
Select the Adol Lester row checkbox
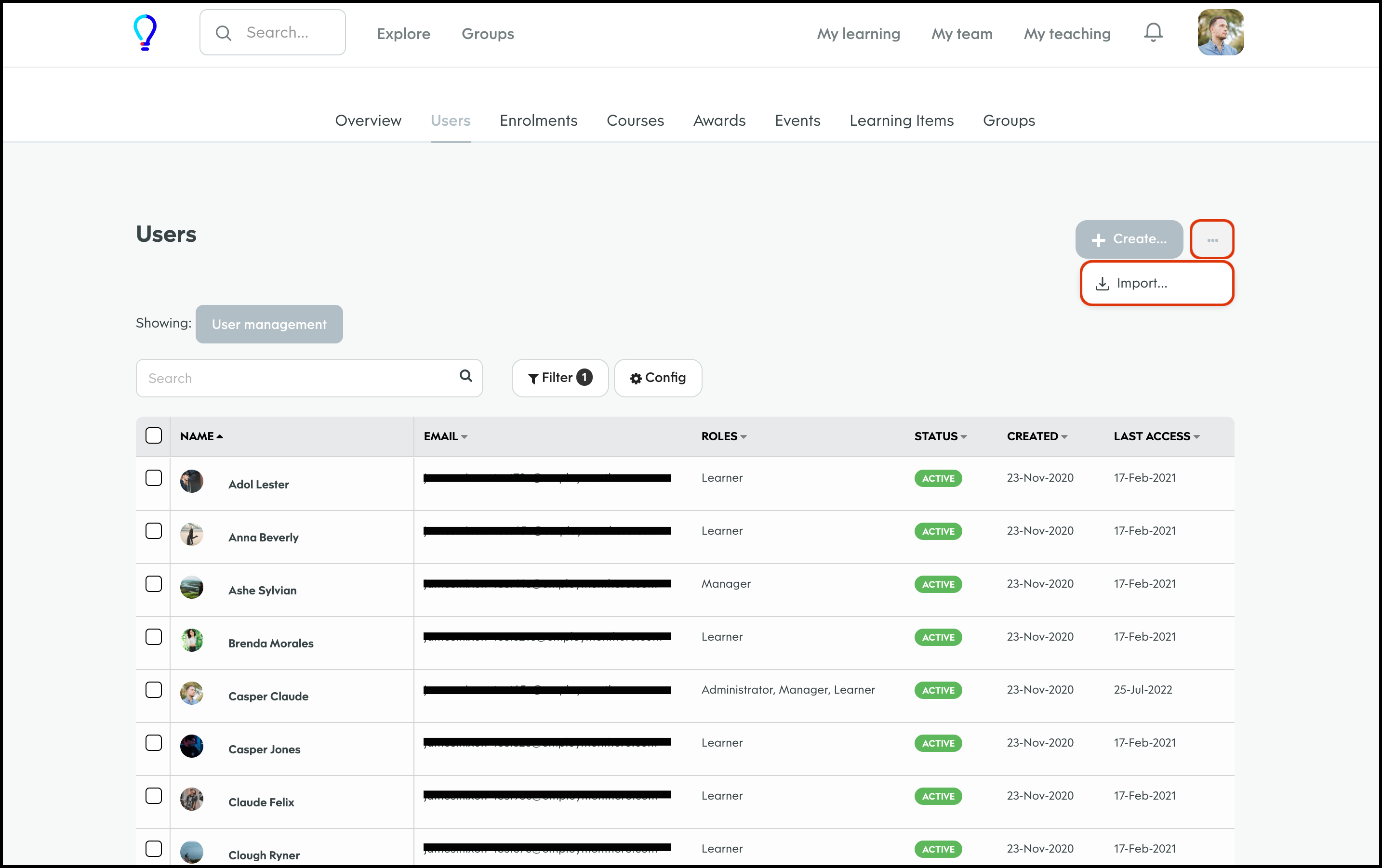coord(153,478)
